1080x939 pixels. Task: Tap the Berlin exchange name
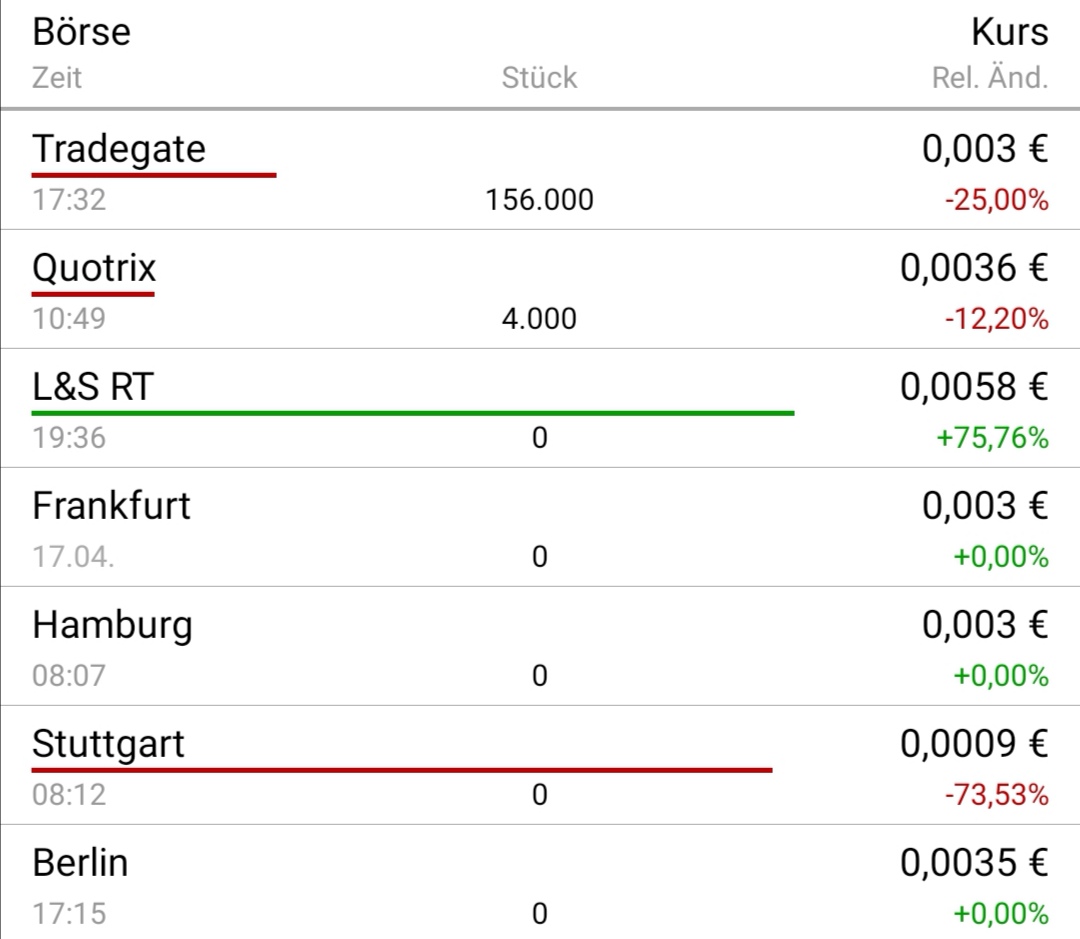pos(80,863)
